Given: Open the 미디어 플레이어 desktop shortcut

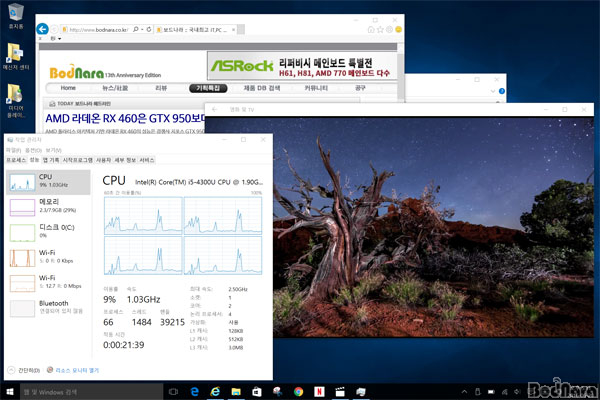Looking at the screenshot, I should [16, 100].
